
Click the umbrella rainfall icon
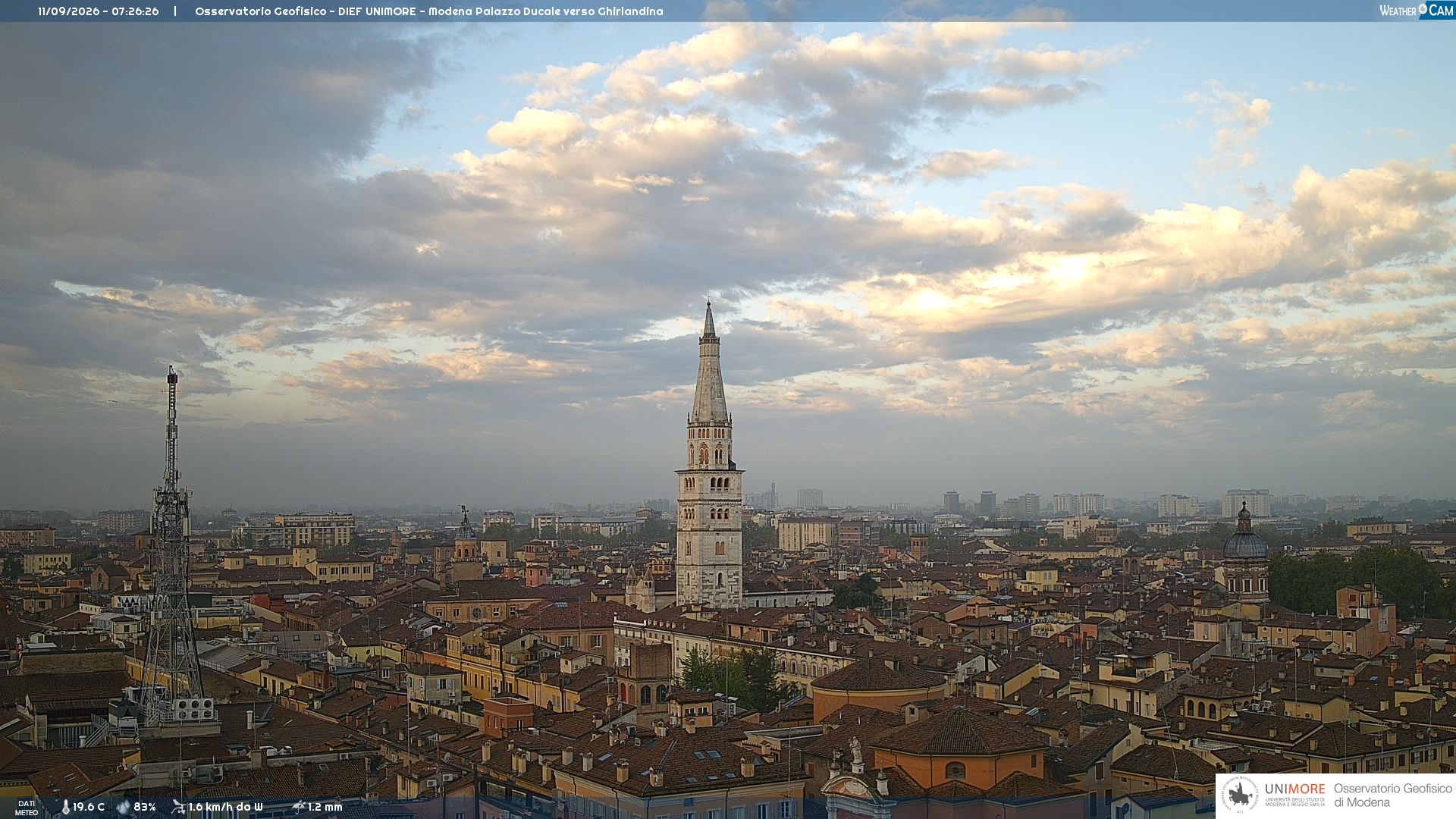(298, 807)
